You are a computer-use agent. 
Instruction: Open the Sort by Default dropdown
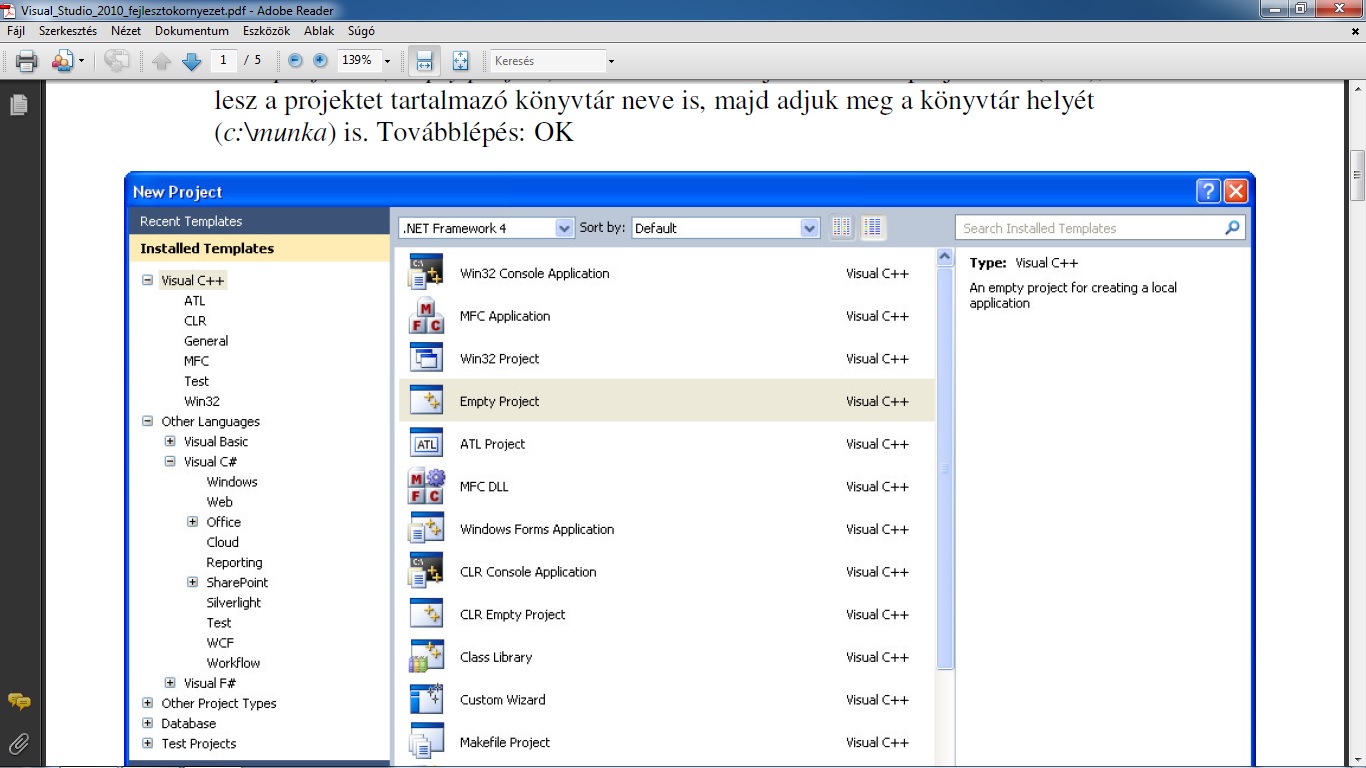point(810,228)
